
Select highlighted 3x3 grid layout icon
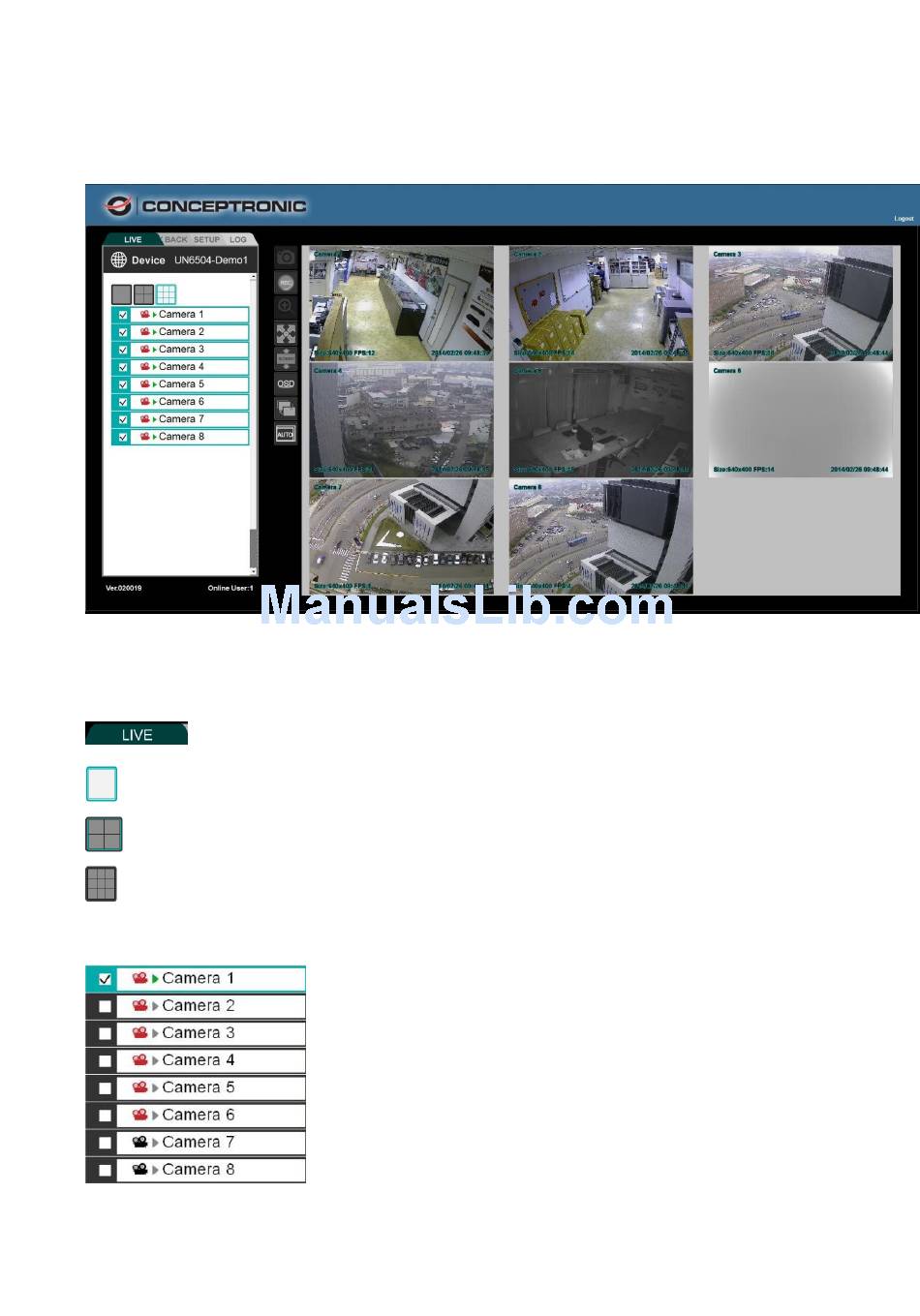[167, 294]
